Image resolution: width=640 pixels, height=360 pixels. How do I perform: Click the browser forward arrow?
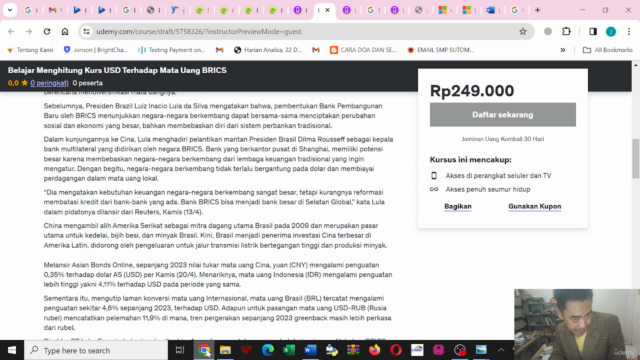click(29, 31)
